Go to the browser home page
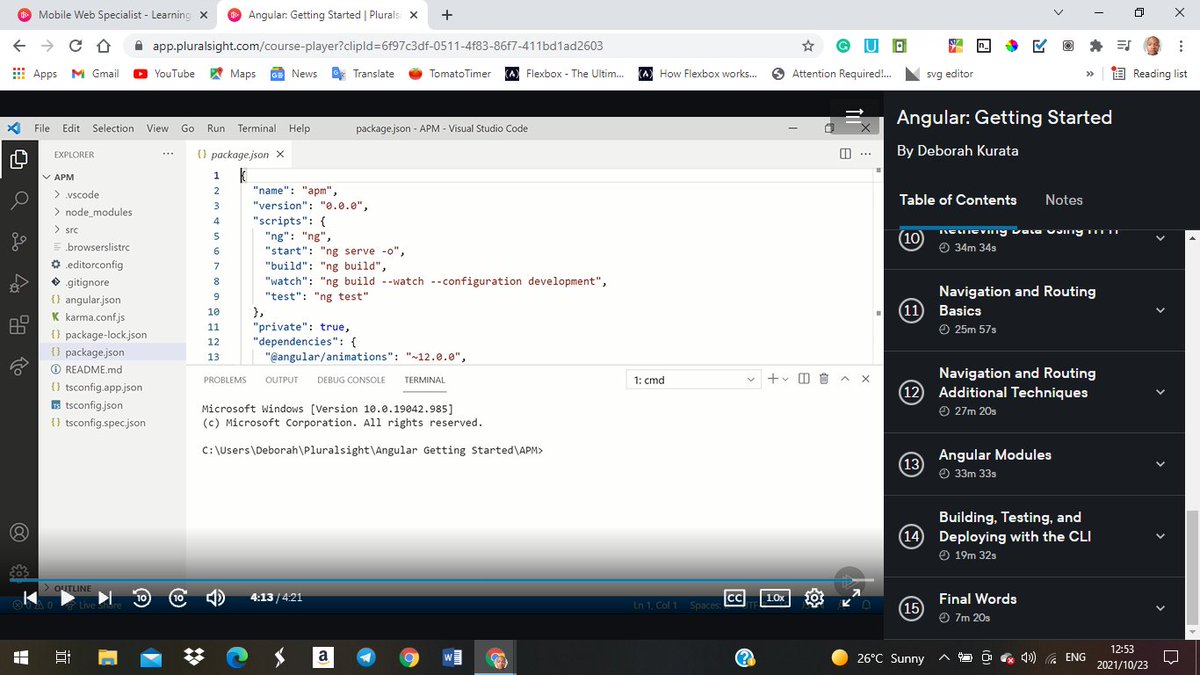This screenshot has height=675, width=1200. pos(103,46)
